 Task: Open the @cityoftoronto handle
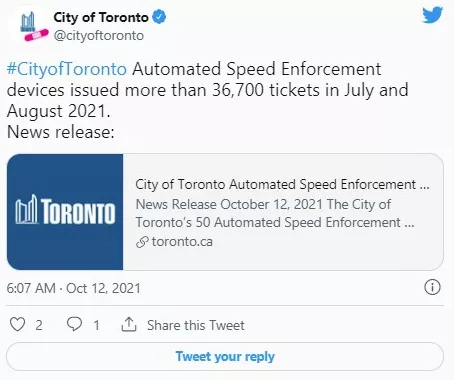[x=99, y=35]
